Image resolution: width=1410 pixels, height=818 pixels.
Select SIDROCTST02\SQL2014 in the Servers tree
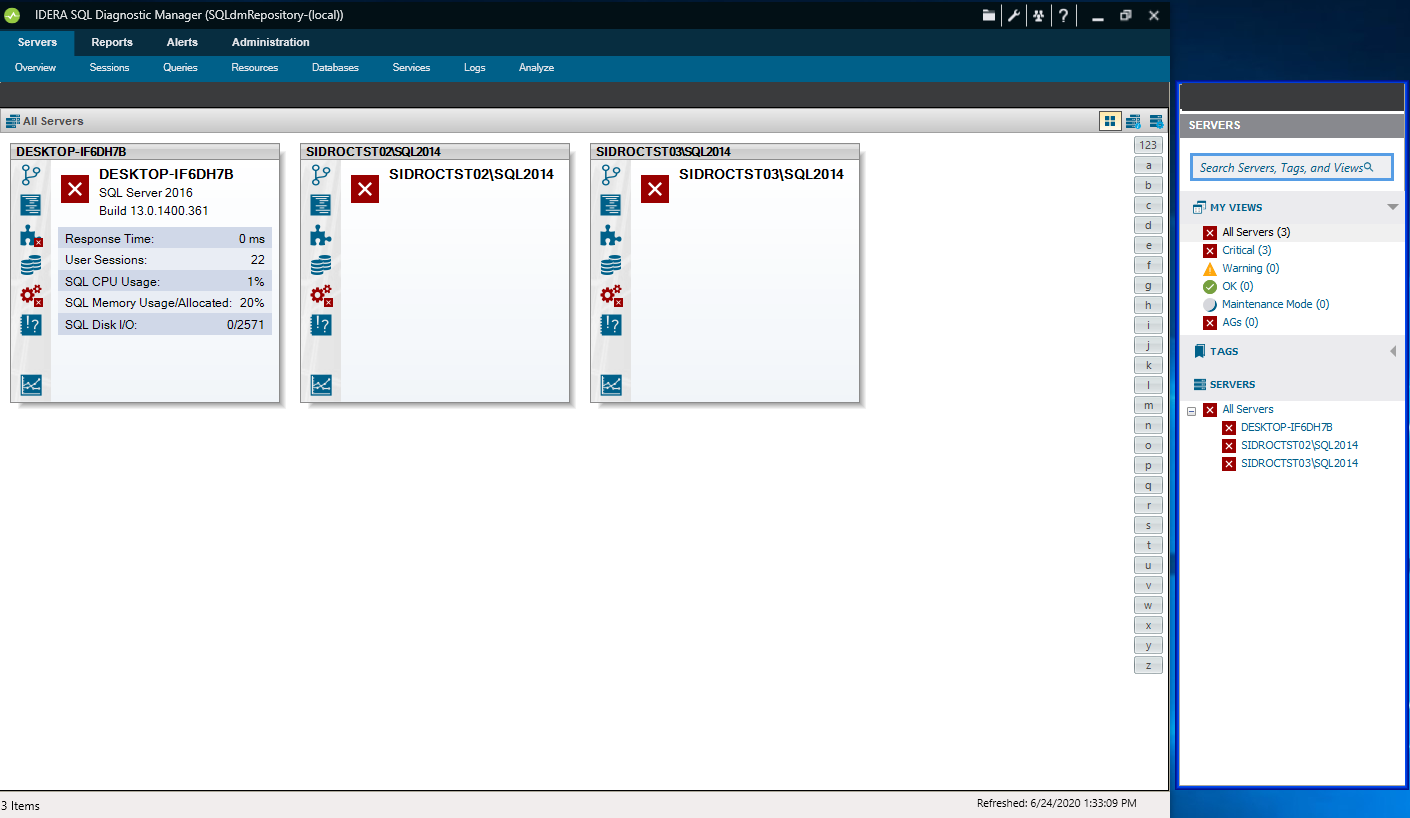(1299, 445)
